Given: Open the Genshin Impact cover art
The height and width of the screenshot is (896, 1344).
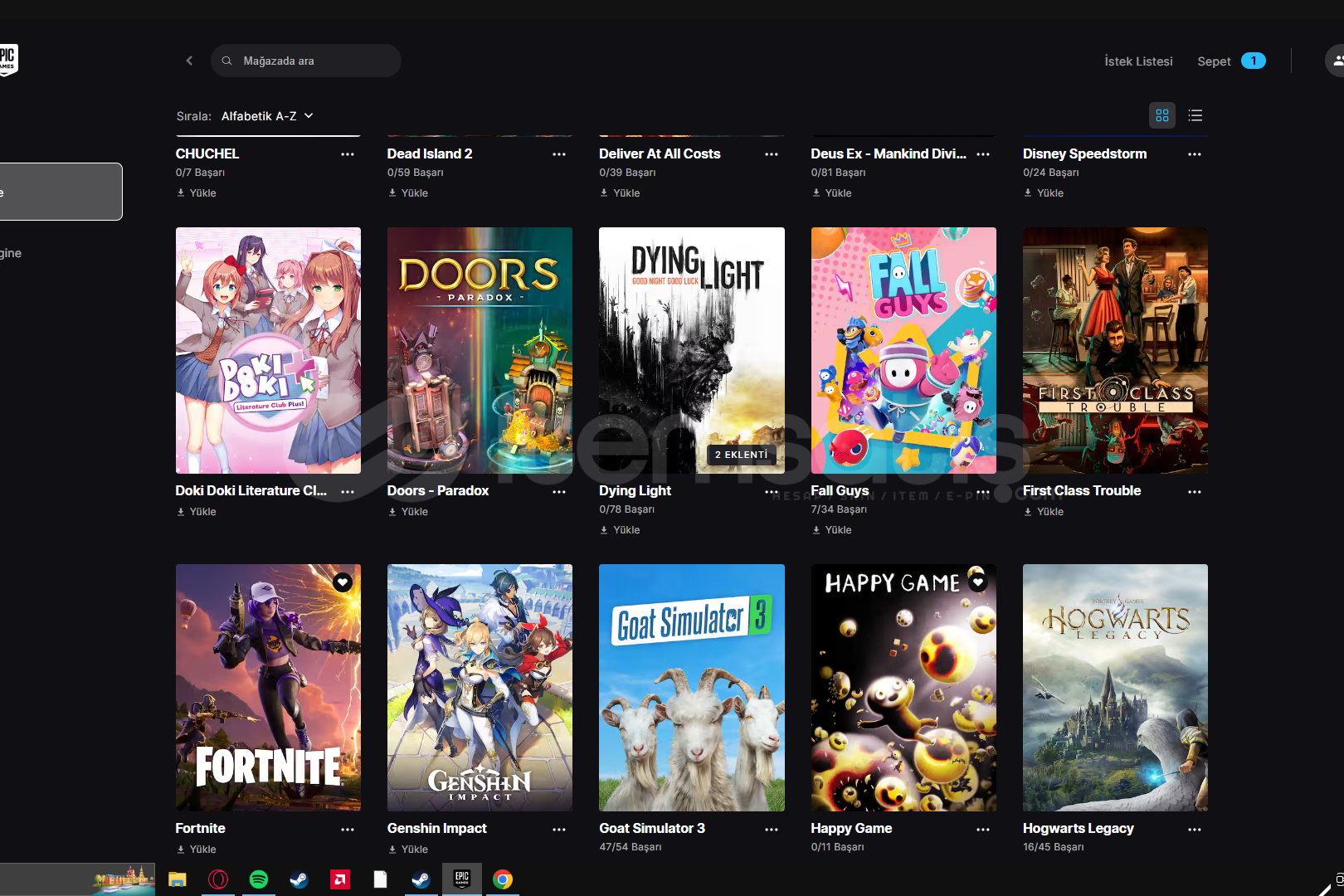Looking at the screenshot, I should (480, 688).
